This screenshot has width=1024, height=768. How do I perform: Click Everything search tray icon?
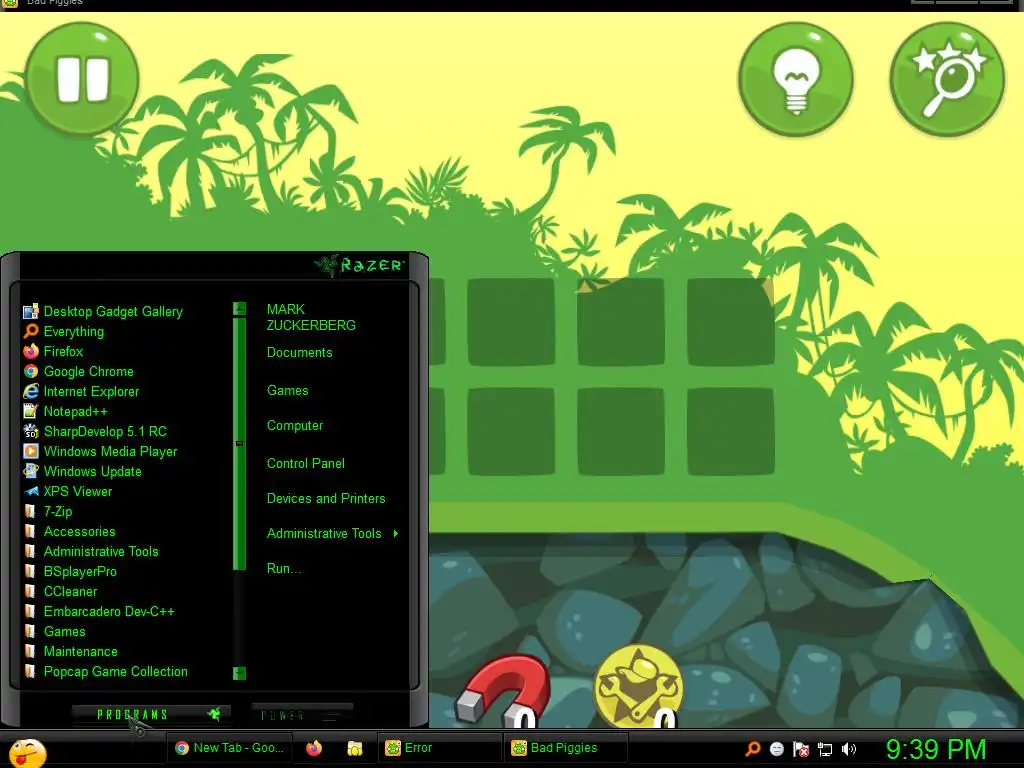point(753,749)
